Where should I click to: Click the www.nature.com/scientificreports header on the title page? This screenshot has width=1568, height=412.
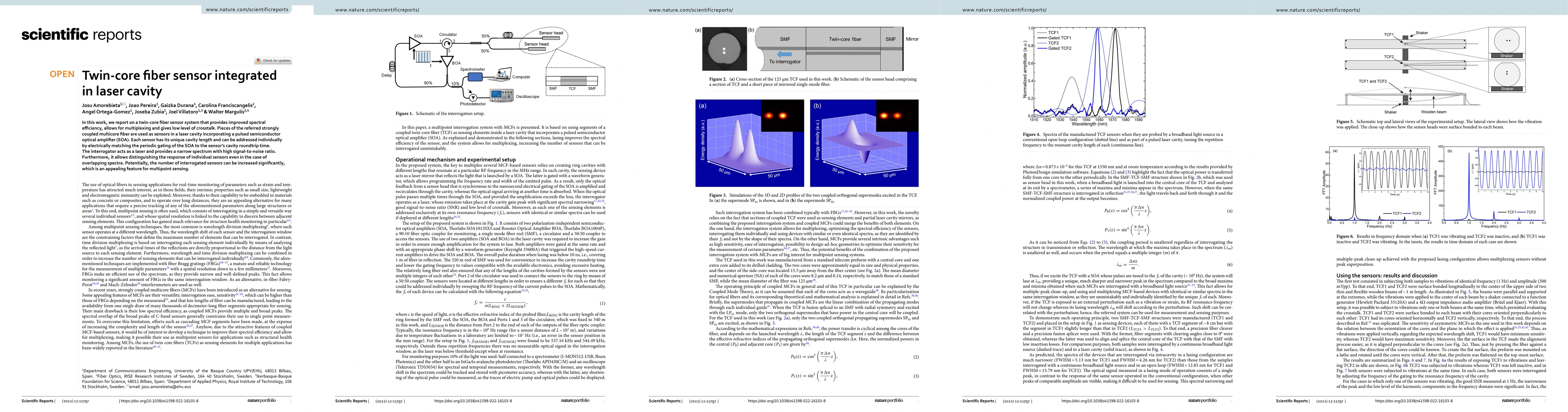click(x=248, y=10)
